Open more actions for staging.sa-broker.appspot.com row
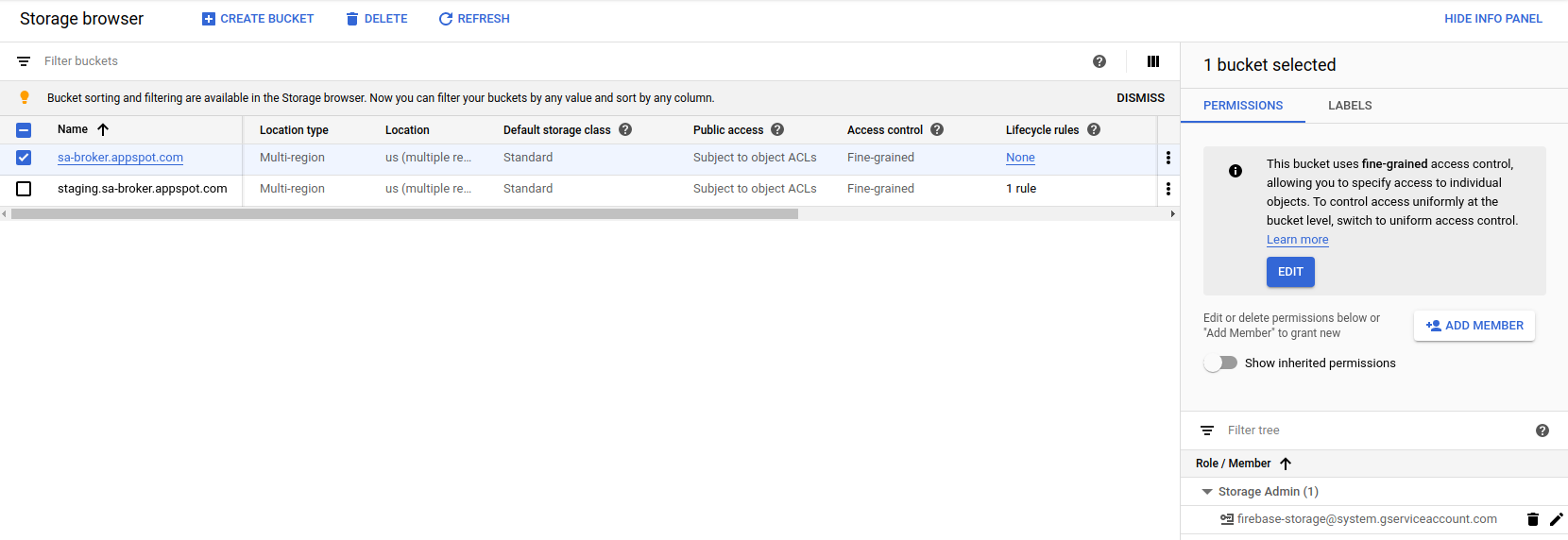Screen dimensions: 1568x540 click(x=1168, y=189)
